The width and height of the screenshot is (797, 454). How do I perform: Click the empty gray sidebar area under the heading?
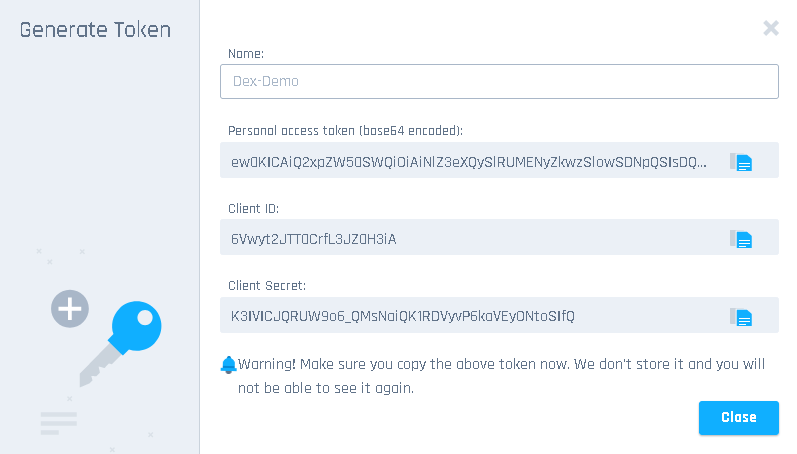click(100, 150)
